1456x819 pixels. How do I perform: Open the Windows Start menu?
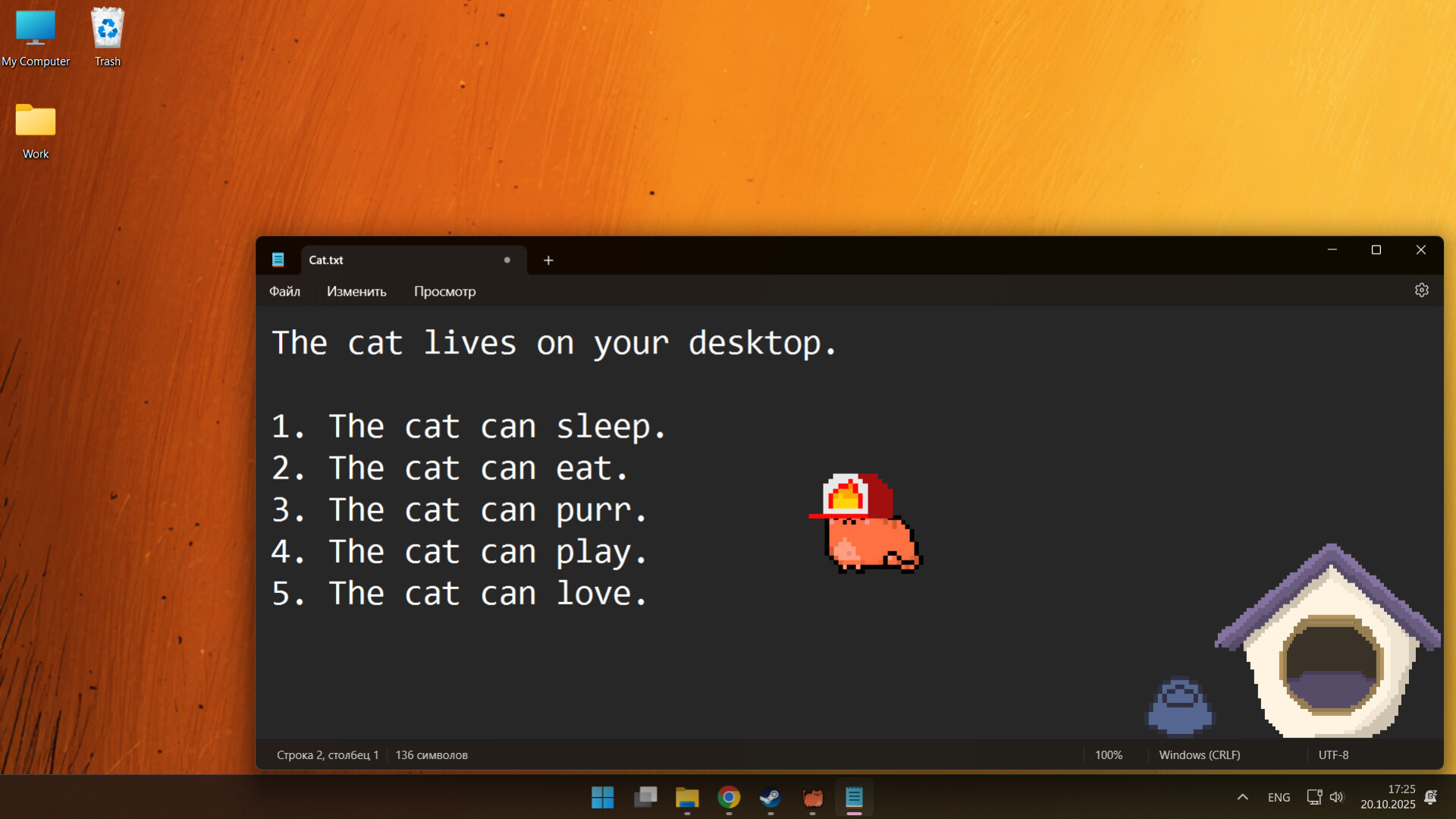(x=603, y=798)
